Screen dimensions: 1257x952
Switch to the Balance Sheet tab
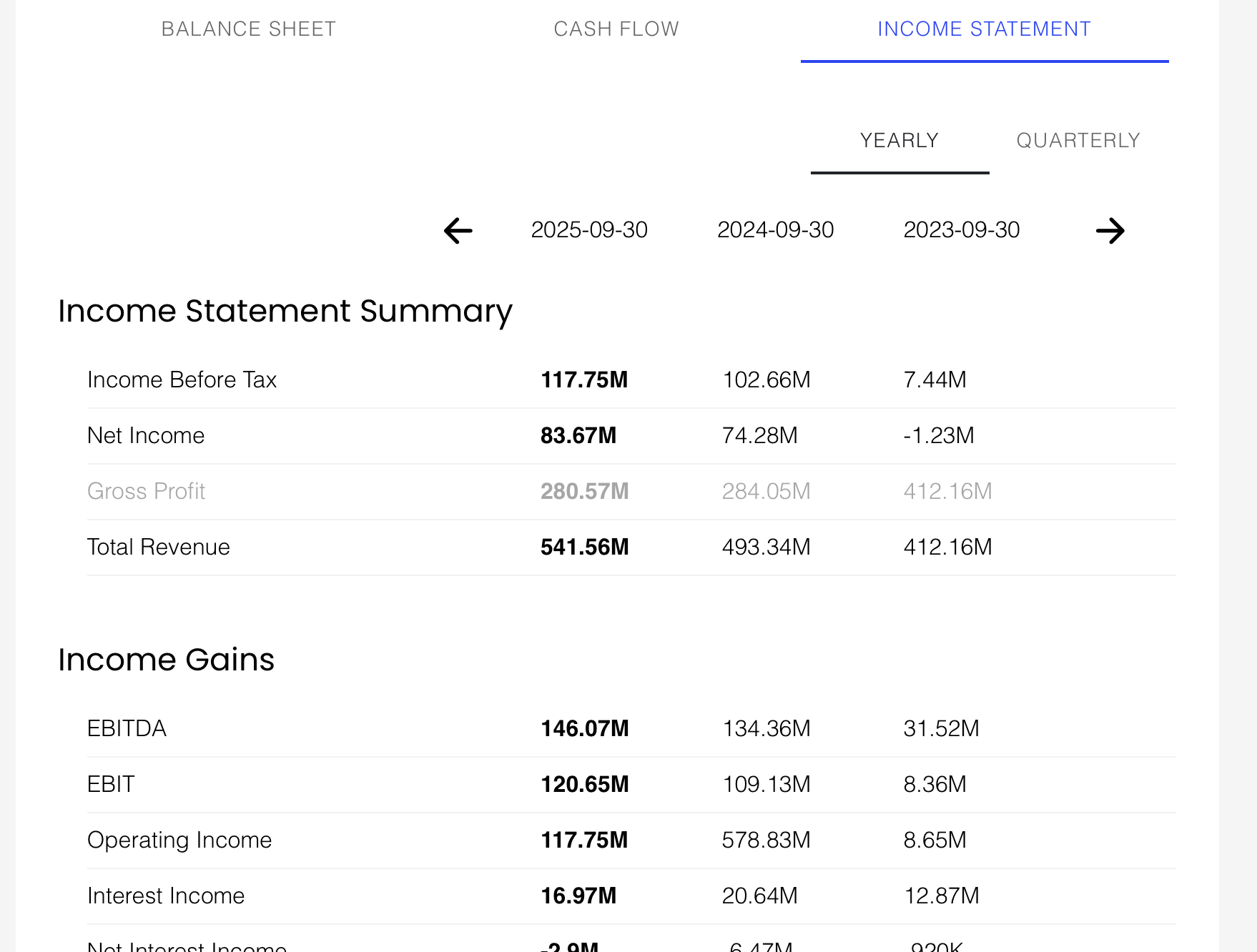(249, 29)
